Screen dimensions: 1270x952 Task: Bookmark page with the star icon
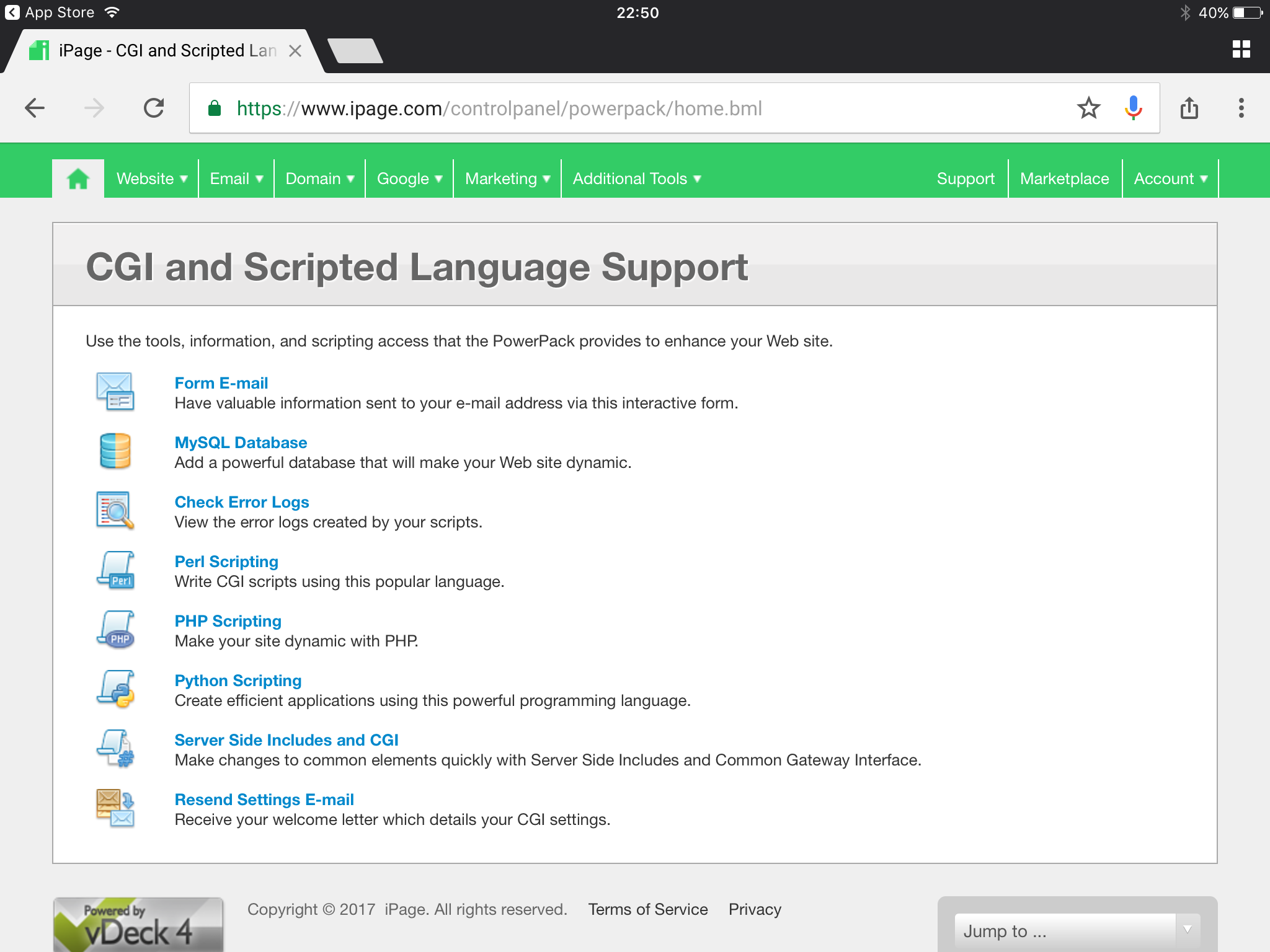[1088, 108]
